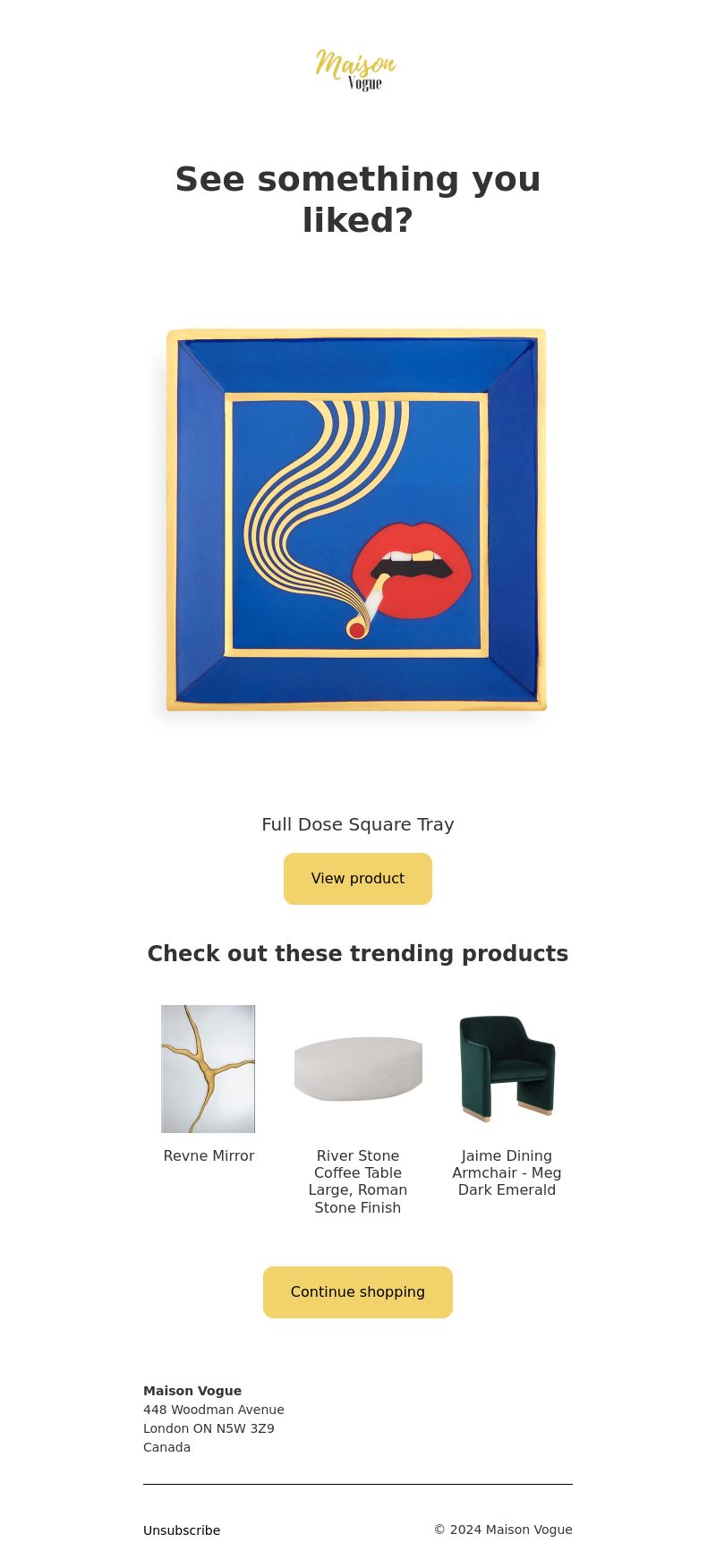Click the London ON N5W 3Z9 line
The width and height of the screenshot is (716, 1568).
[209, 1428]
